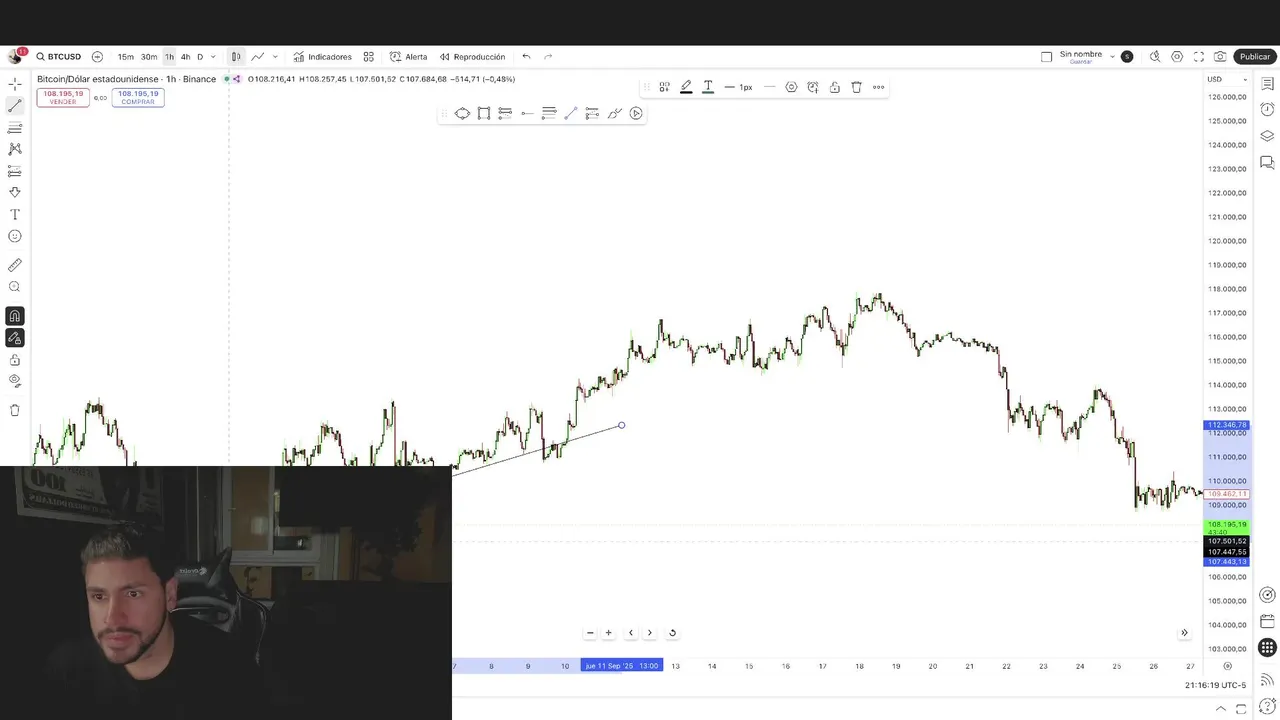Viewport: 1280px width, 720px height.
Task: Undo last action arrow
Action: click(x=526, y=57)
